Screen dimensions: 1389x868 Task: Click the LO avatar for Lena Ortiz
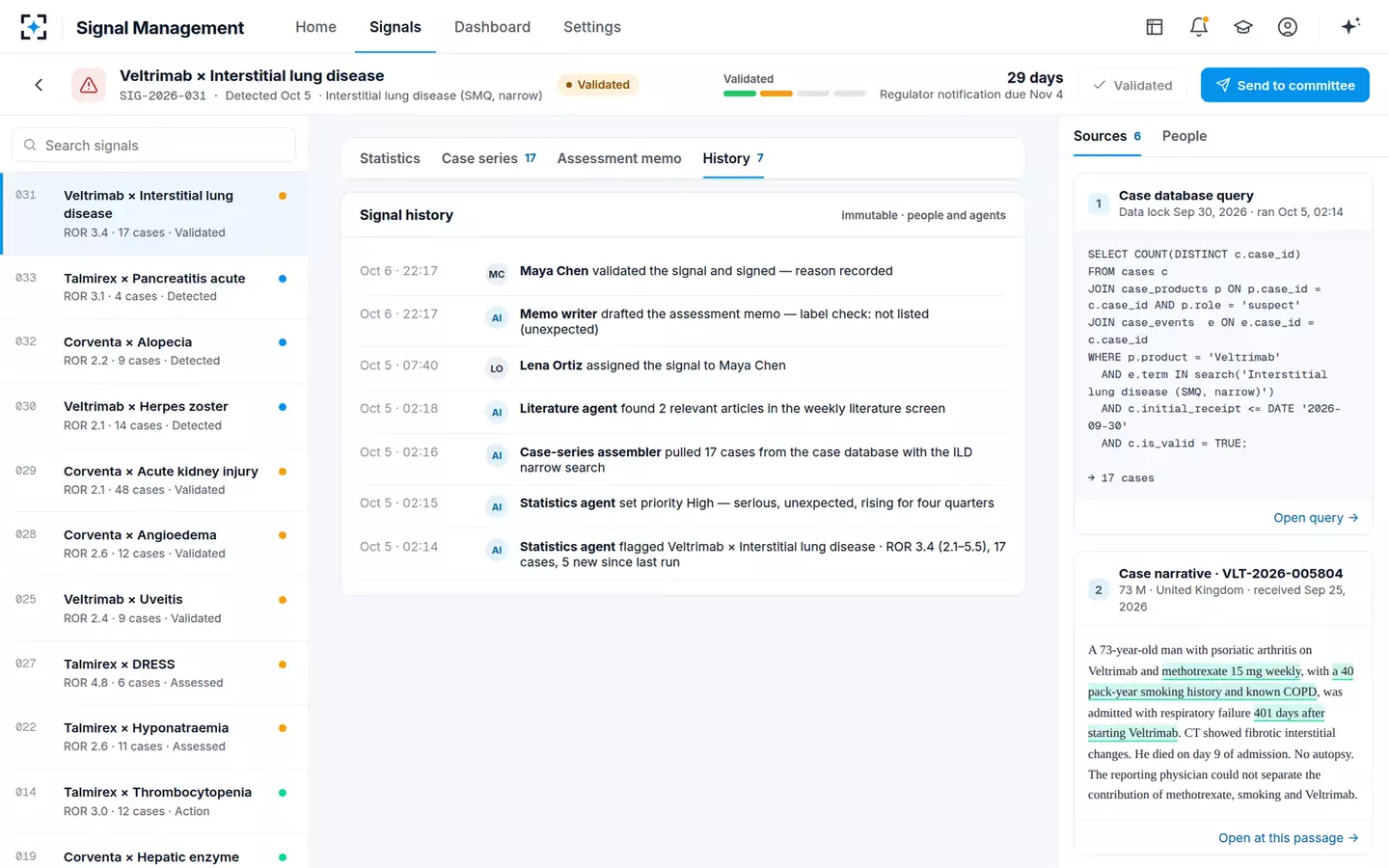(497, 368)
